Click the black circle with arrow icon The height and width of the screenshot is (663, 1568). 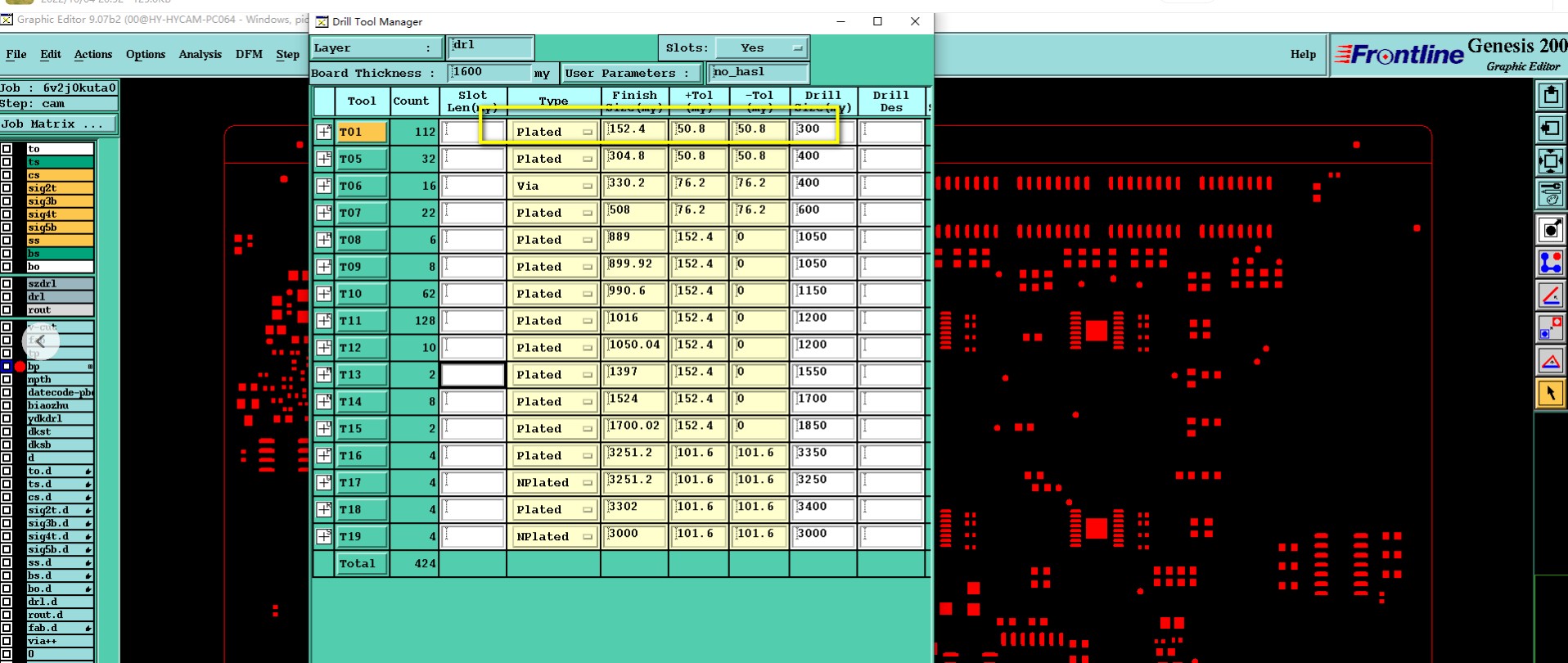pyautogui.click(x=1551, y=230)
